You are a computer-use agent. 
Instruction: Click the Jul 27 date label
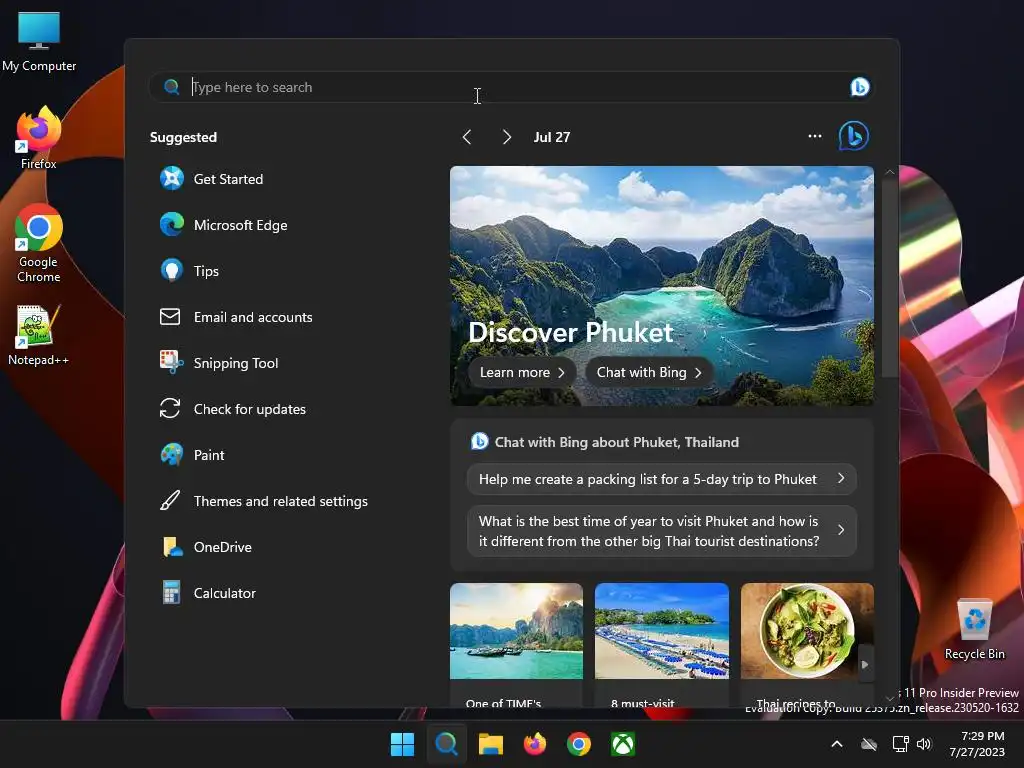pos(552,137)
